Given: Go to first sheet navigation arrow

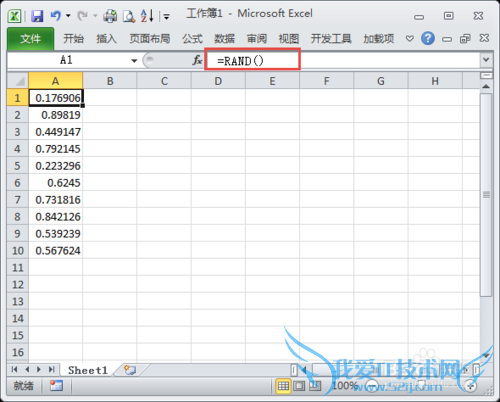Looking at the screenshot, I should pyautogui.click(x=14, y=369).
